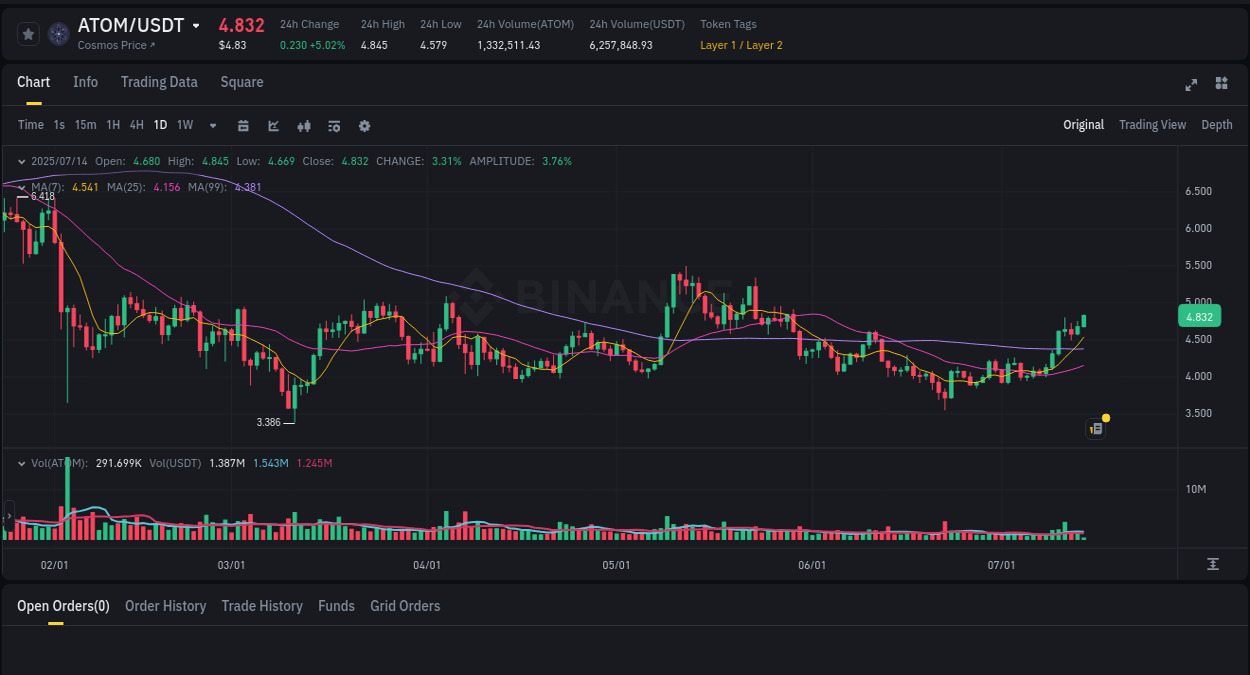Select the 1W timeframe
1250x675 pixels.
pos(184,125)
